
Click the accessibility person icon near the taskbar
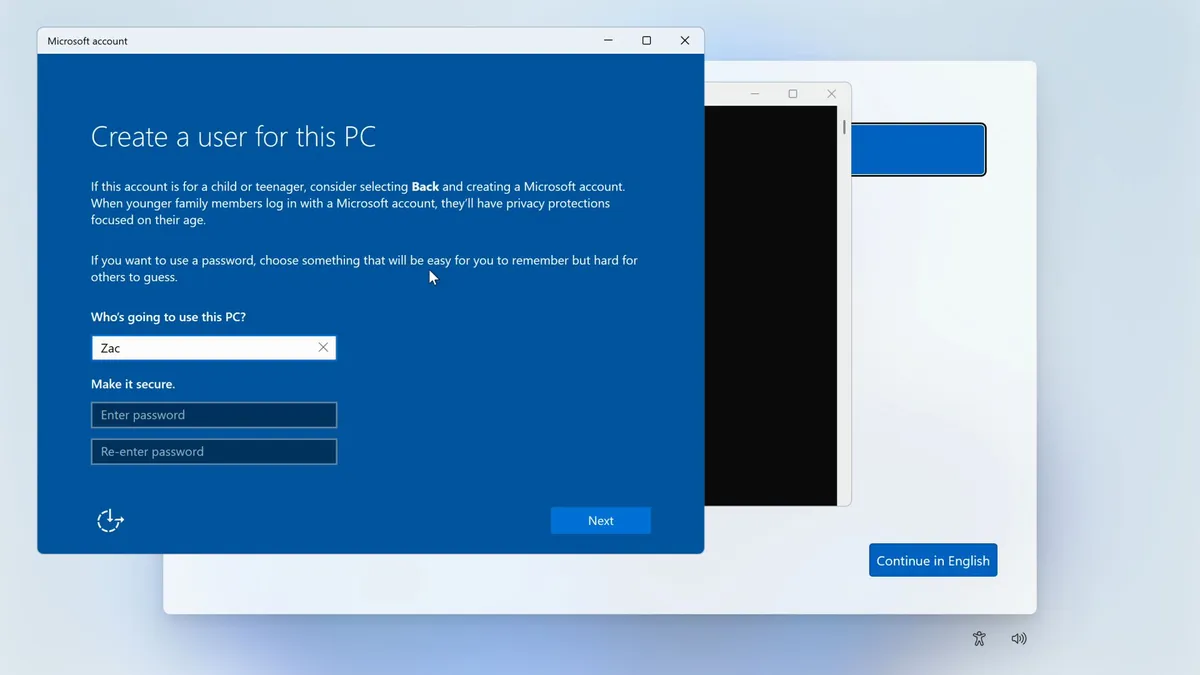point(979,638)
